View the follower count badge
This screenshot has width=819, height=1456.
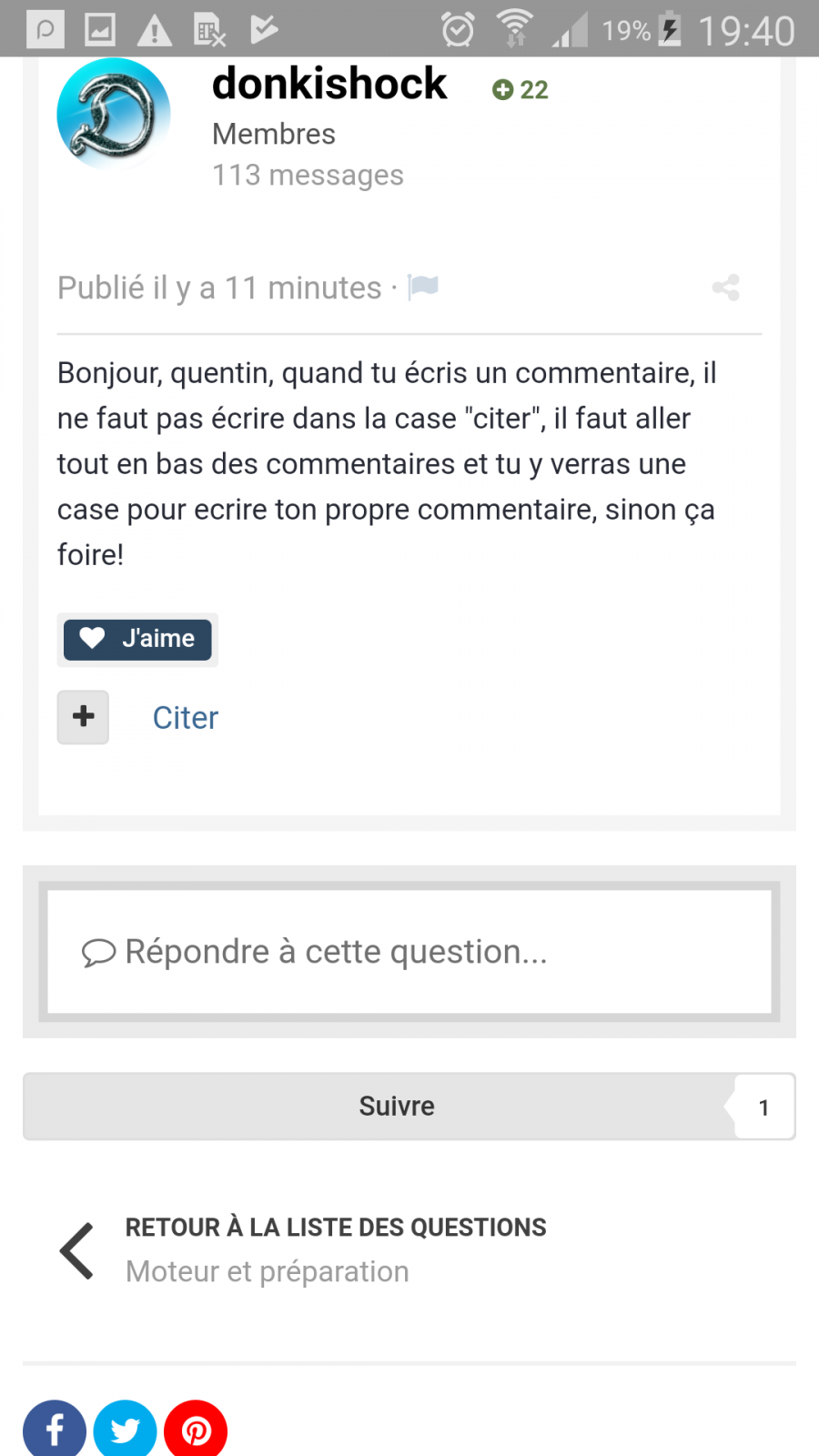pos(763,1107)
